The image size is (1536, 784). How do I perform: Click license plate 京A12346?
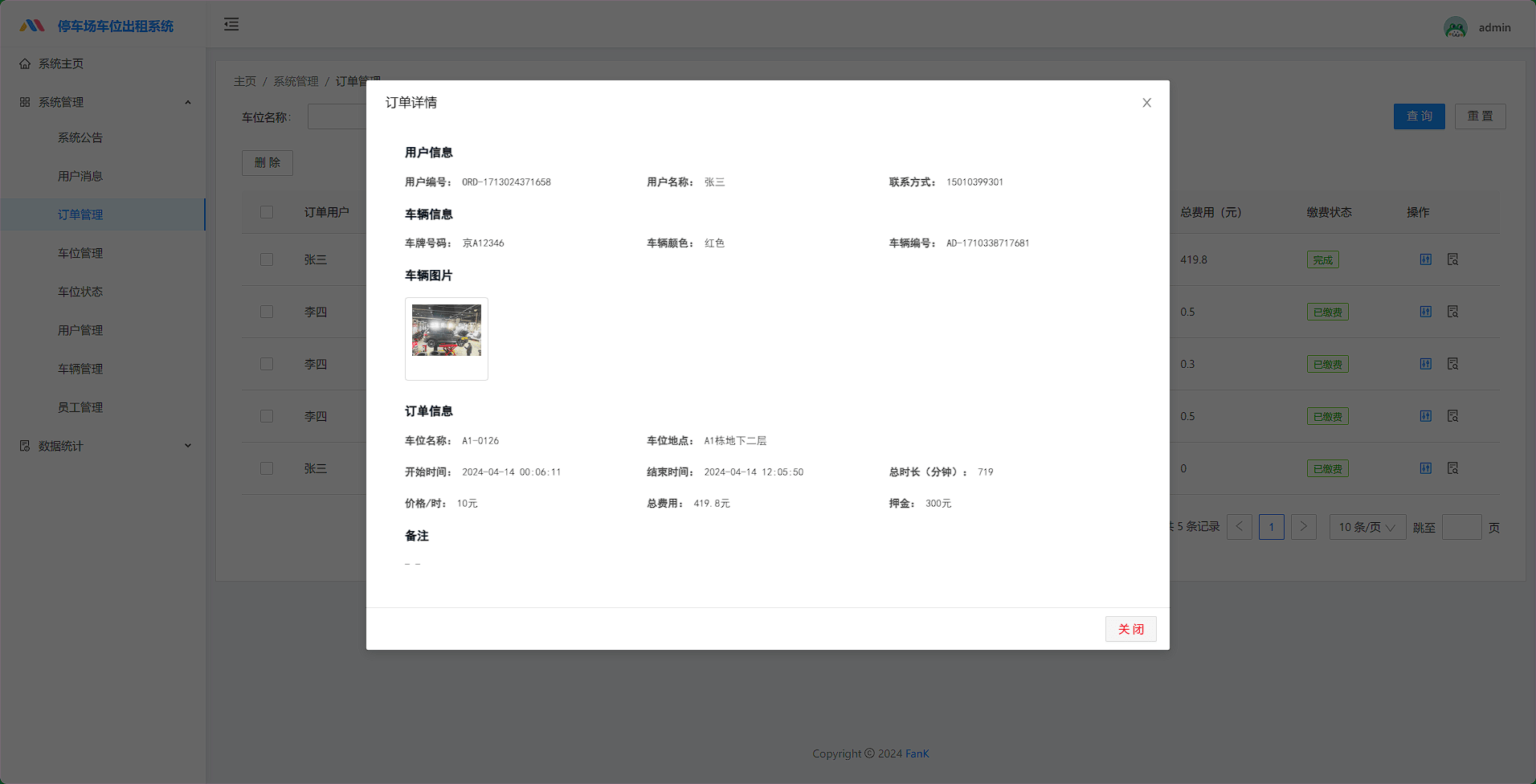click(x=484, y=243)
